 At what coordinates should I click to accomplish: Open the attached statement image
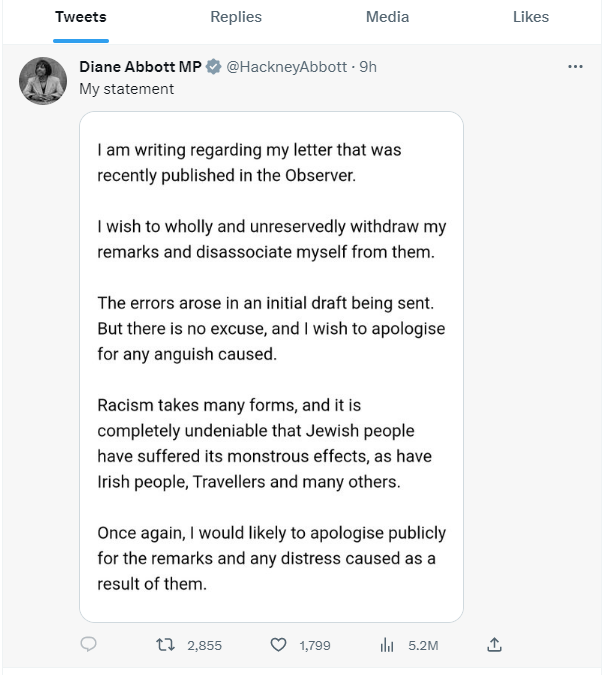[271, 366]
